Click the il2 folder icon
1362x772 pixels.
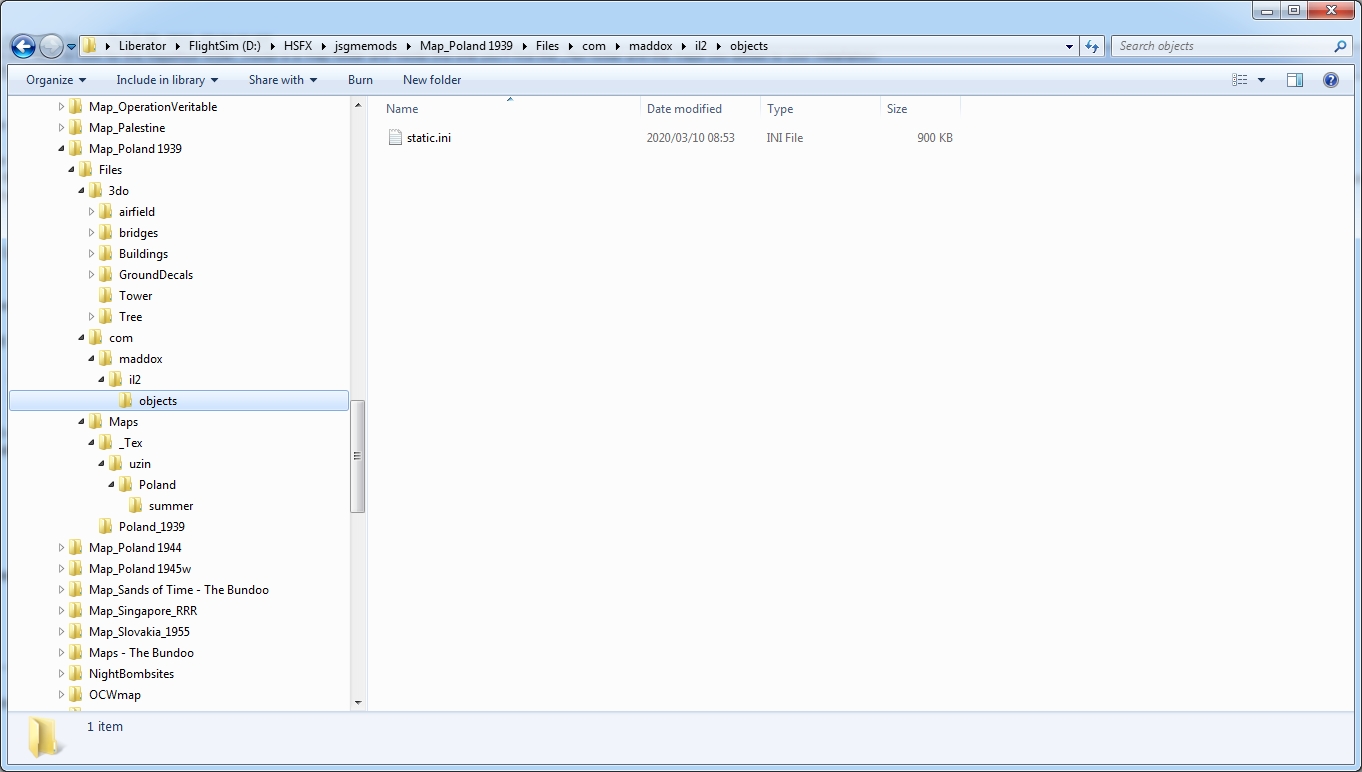tap(115, 380)
